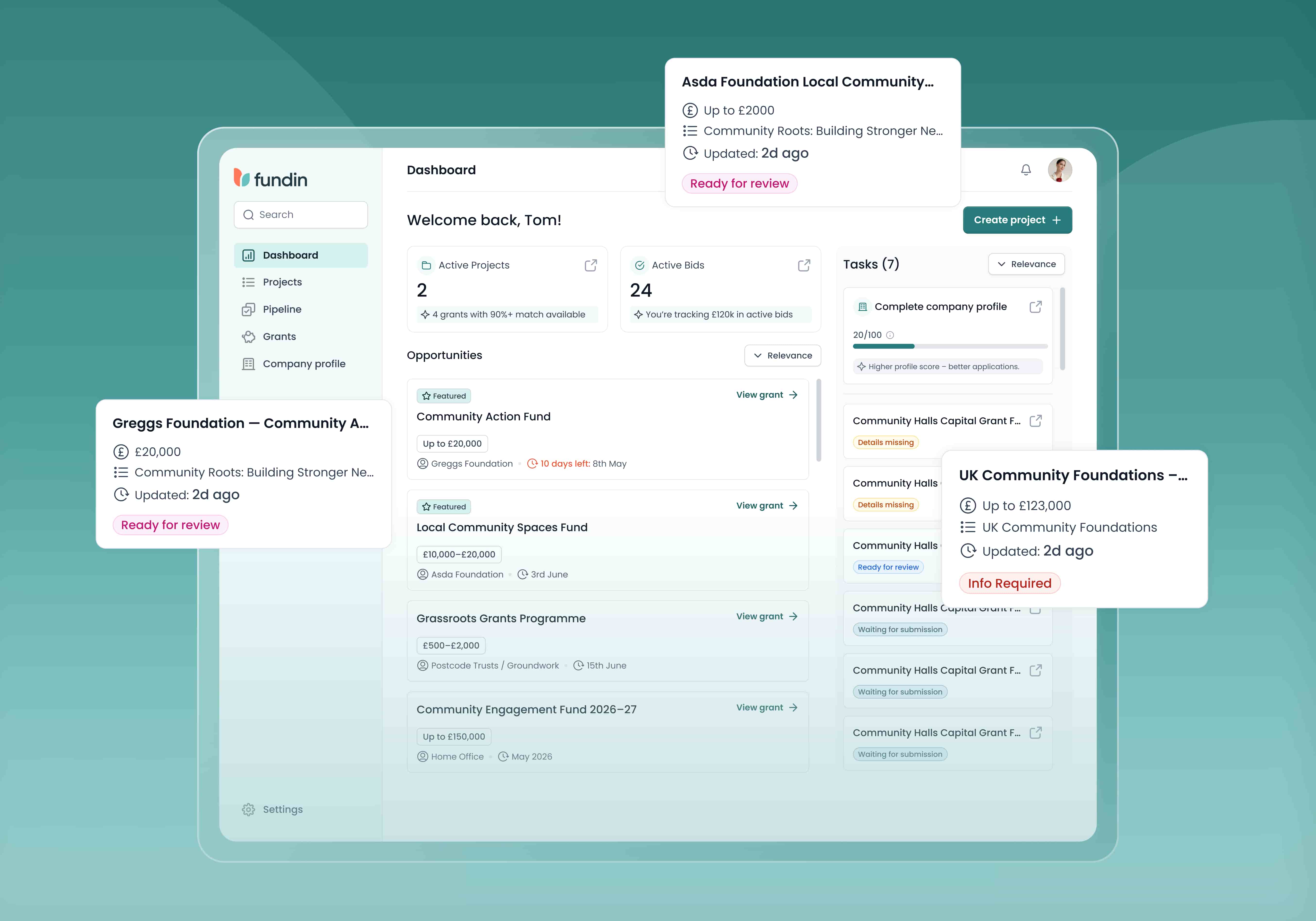Image resolution: width=1316 pixels, height=921 pixels.
Task: Click the Grants piggy bank icon
Action: pos(248,337)
